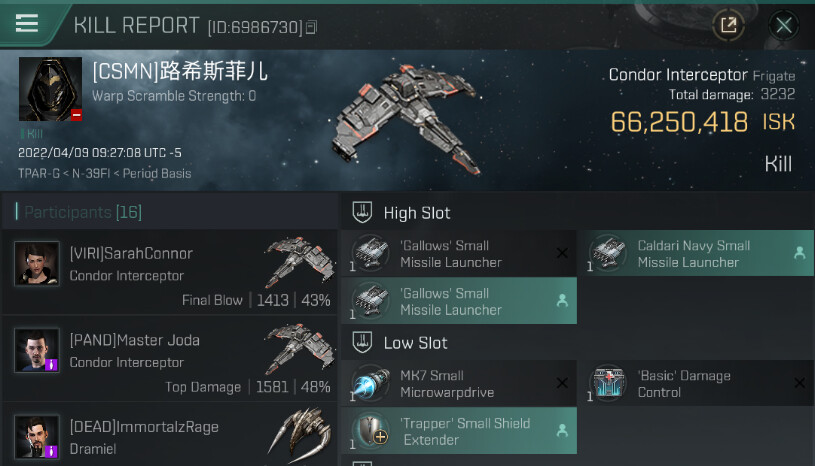Viewport: 815px width, 466px height.
Task: Open ImmortalzRage participant entry
Action: pos(170,435)
